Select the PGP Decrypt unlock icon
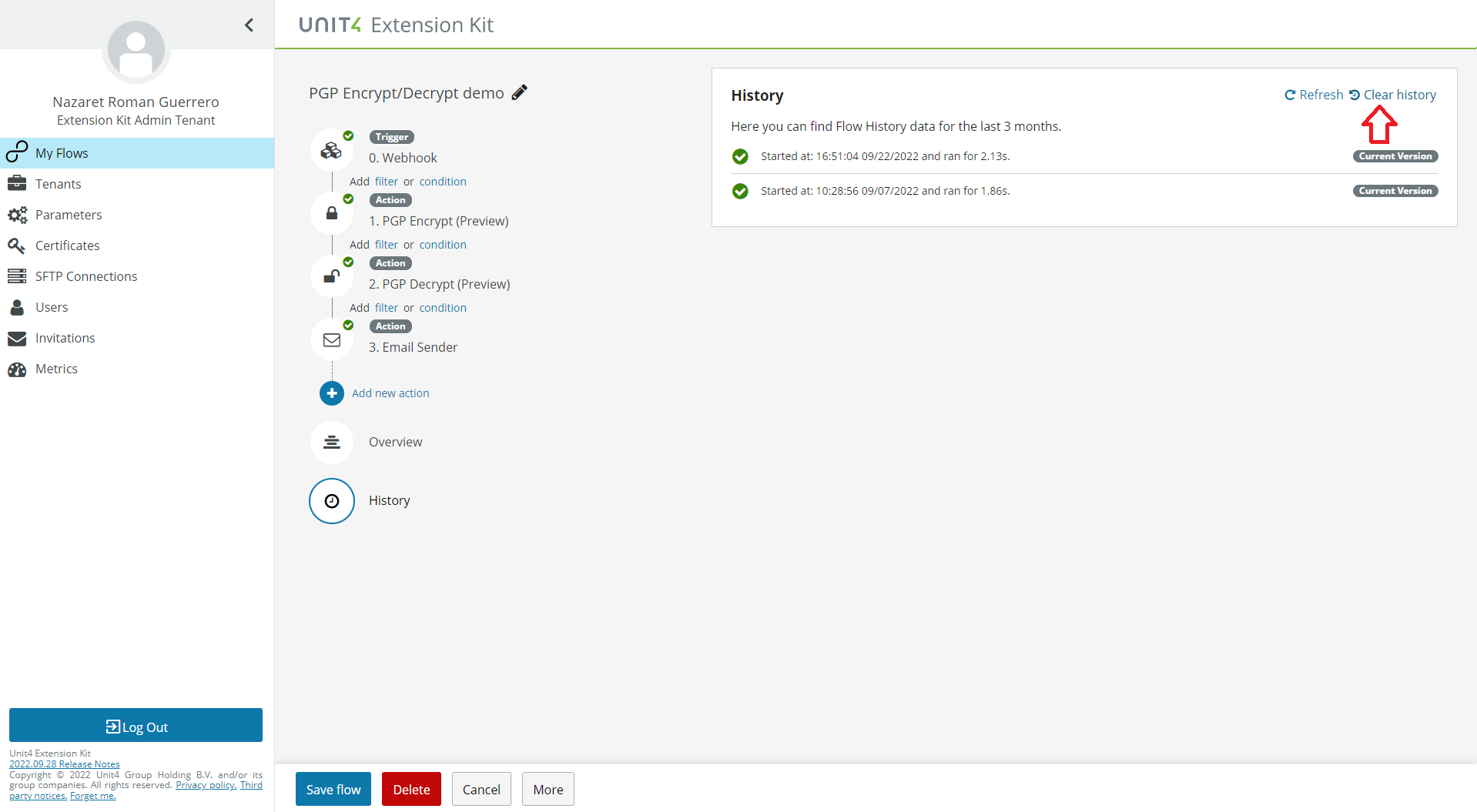This screenshot has height=812, width=1477. [332, 276]
